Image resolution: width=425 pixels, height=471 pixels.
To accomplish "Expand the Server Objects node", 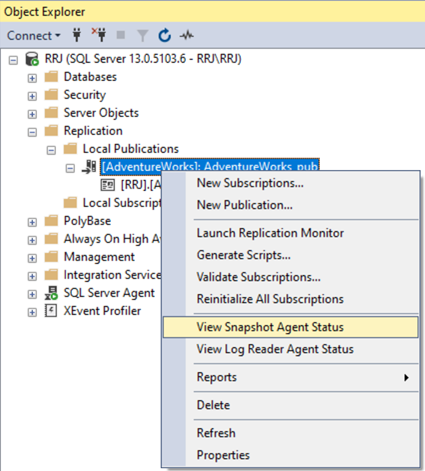I will coord(32,114).
